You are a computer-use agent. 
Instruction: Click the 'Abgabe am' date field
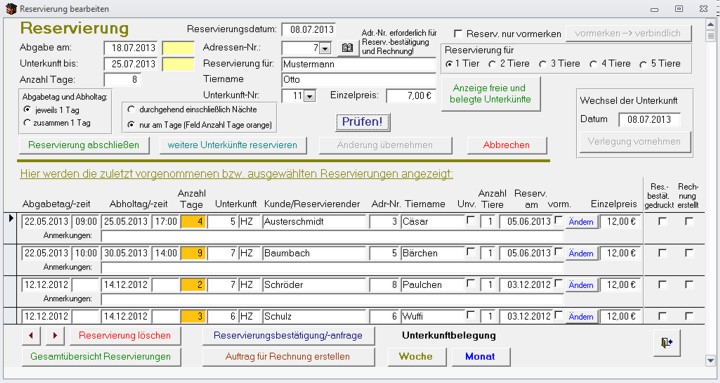pos(131,48)
